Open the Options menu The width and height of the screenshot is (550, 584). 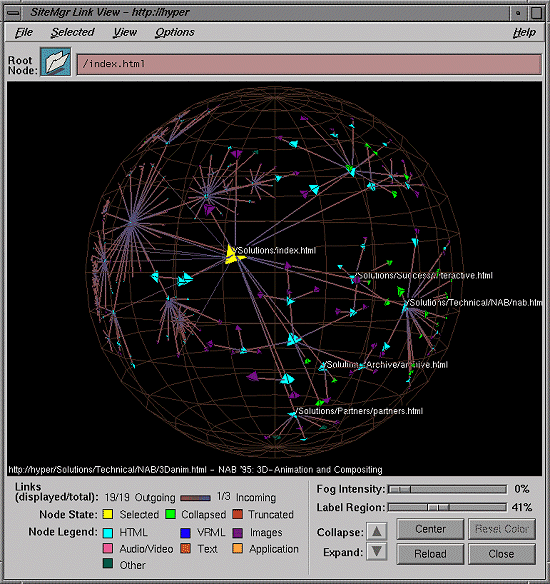pos(175,33)
